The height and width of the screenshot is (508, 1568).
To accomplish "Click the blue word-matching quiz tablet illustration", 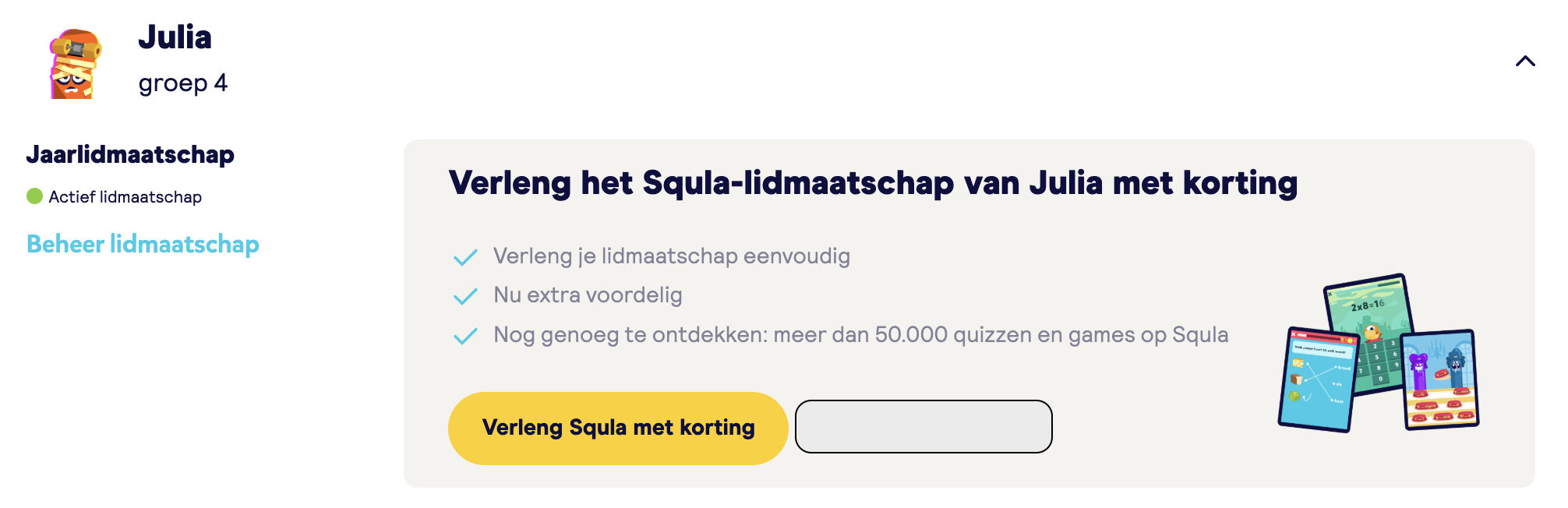I will click(x=1318, y=379).
